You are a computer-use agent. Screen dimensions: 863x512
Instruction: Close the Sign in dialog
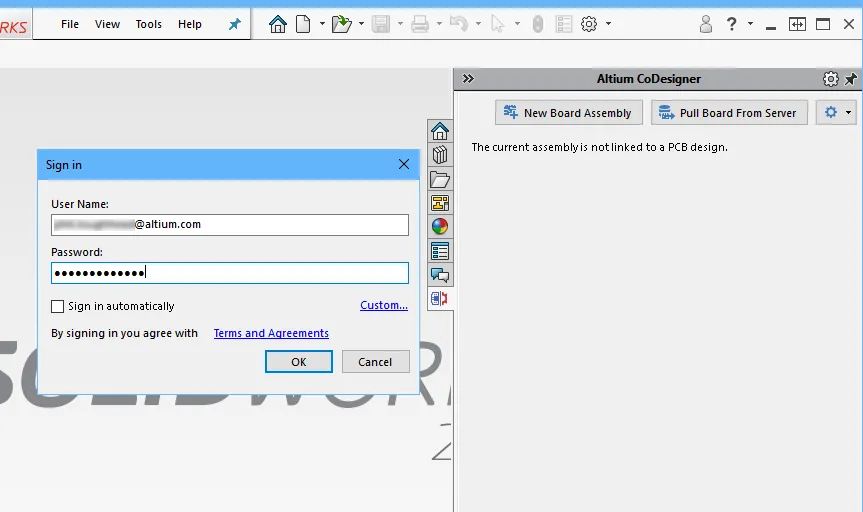(x=404, y=164)
